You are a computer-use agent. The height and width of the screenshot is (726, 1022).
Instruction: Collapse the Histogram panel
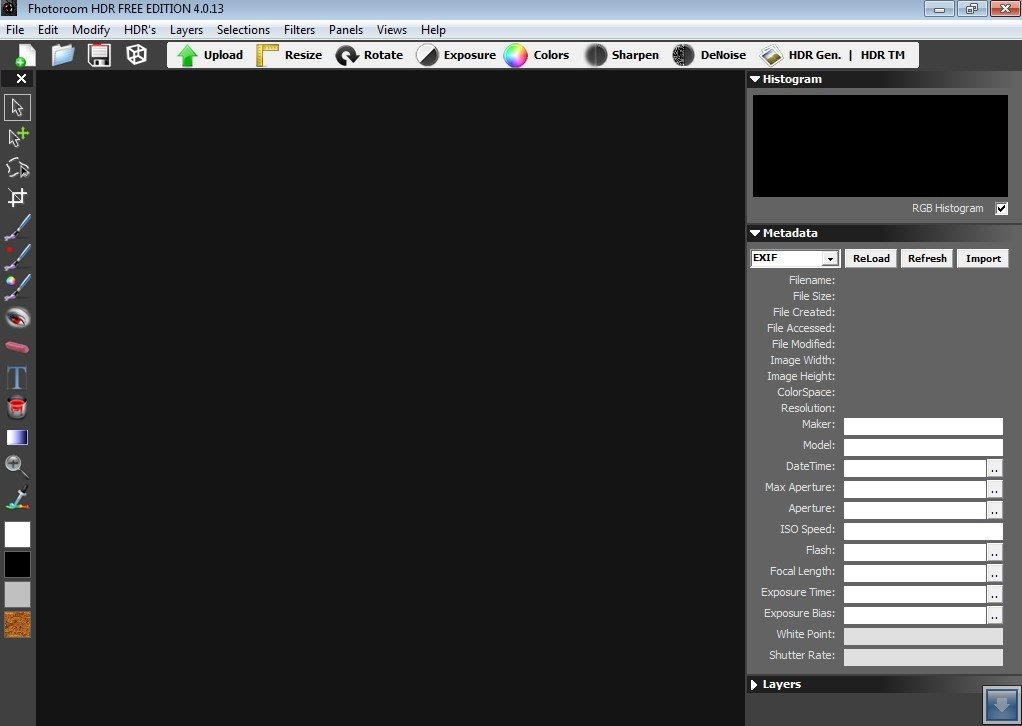pos(755,80)
